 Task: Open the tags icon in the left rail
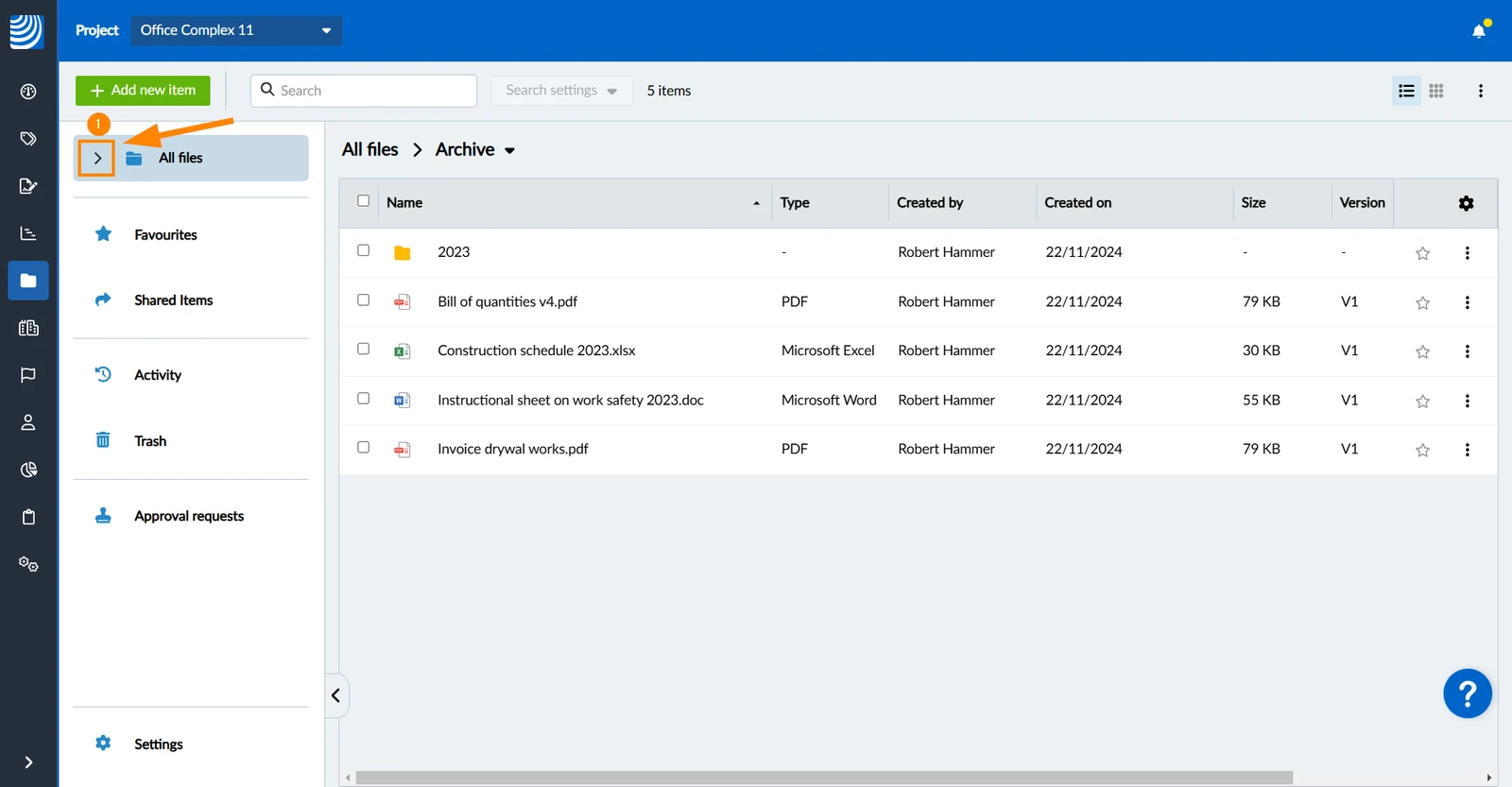pyautogui.click(x=28, y=139)
